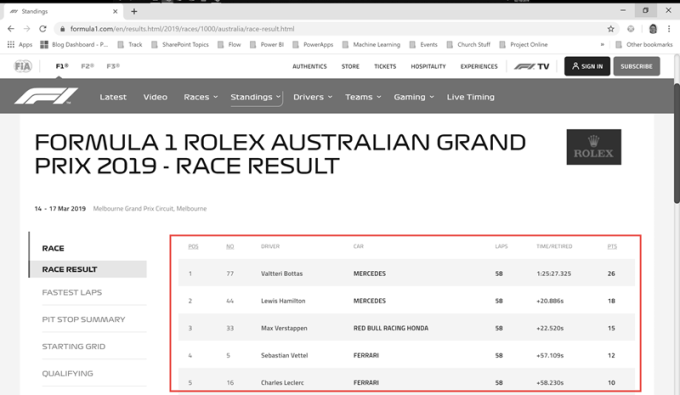Open the Experiences link
The height and width of the screenshot is (395, 680).
coord(479,66)
